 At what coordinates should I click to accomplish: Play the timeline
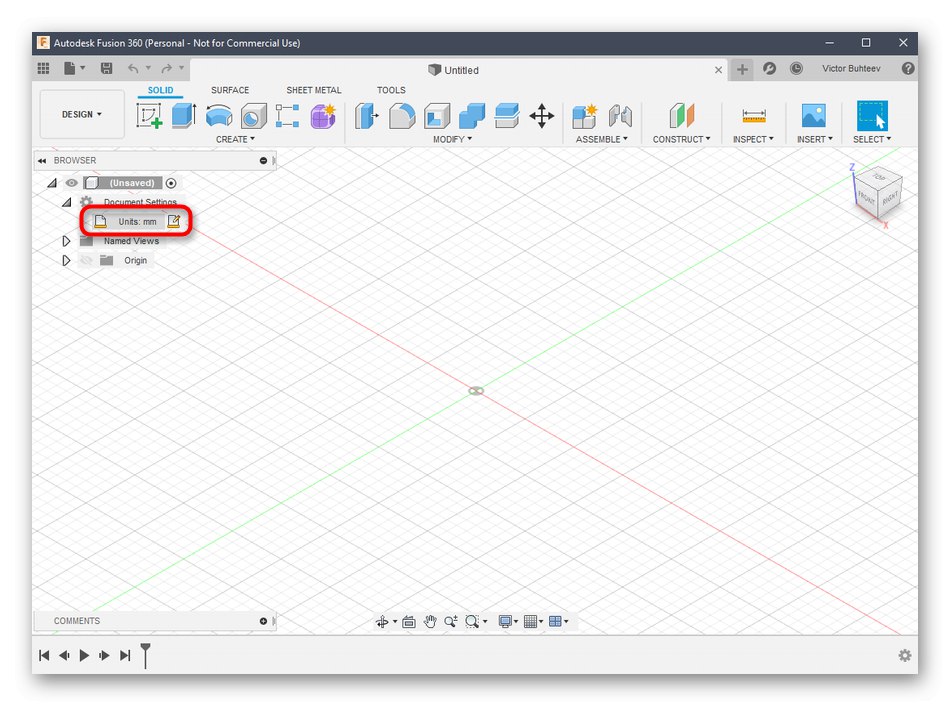[84, 655]
